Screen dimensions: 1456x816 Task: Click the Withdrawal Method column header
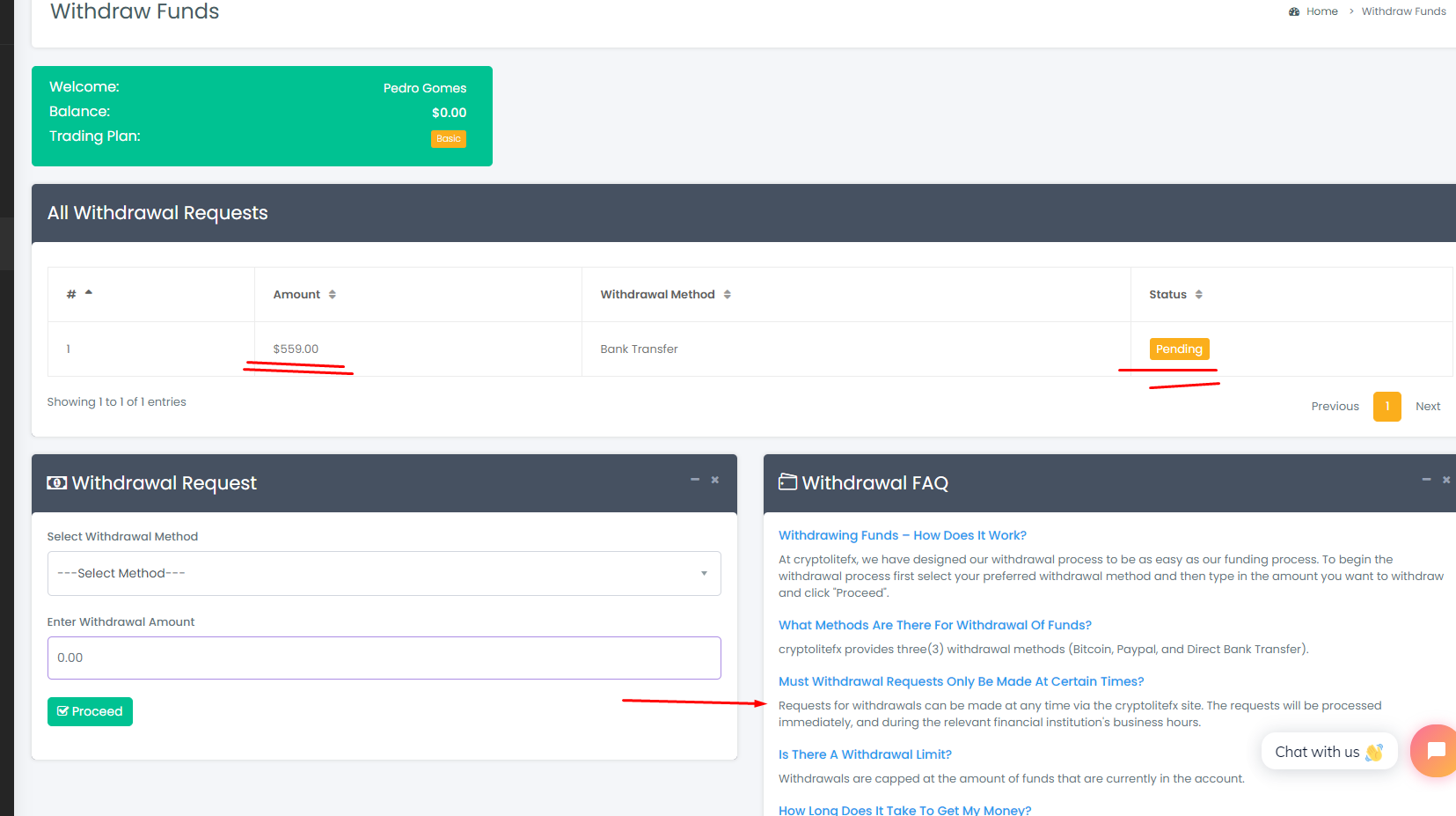[x=657, y=294]
